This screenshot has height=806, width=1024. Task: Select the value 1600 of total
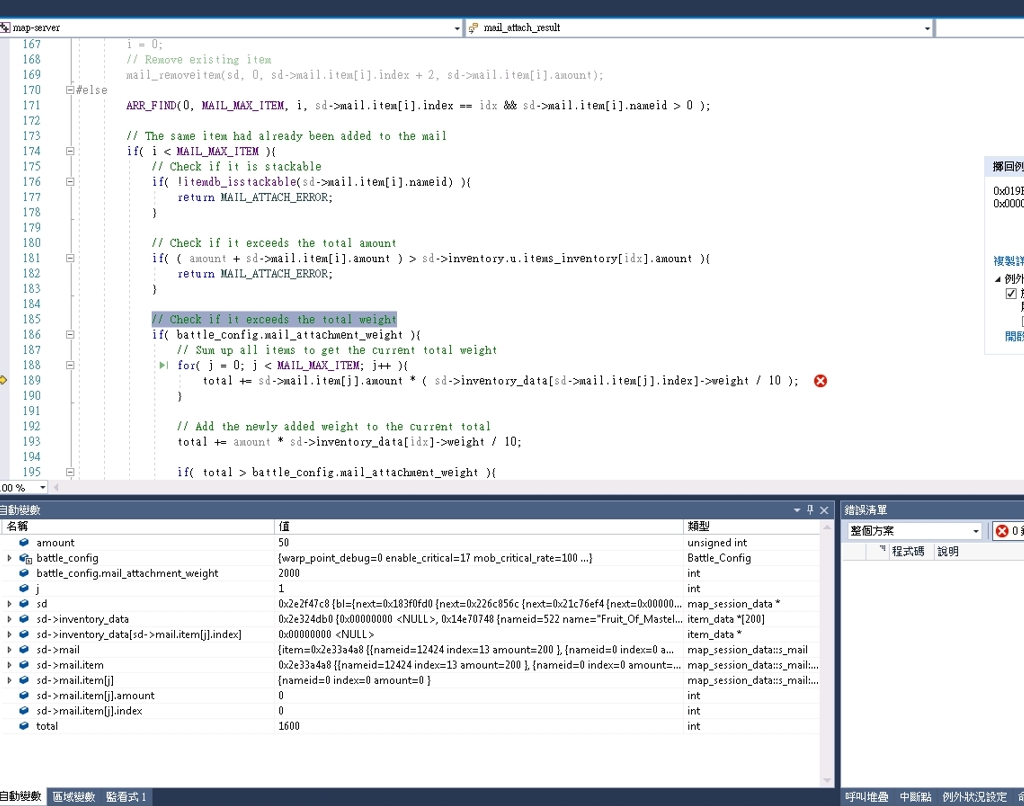click(x=289, y=726)
